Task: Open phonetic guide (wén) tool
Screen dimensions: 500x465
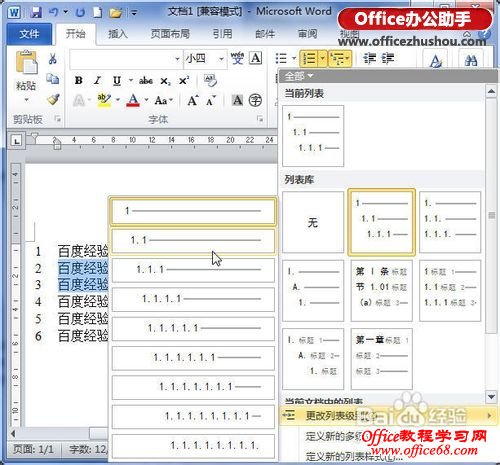Action: point(237,59)
